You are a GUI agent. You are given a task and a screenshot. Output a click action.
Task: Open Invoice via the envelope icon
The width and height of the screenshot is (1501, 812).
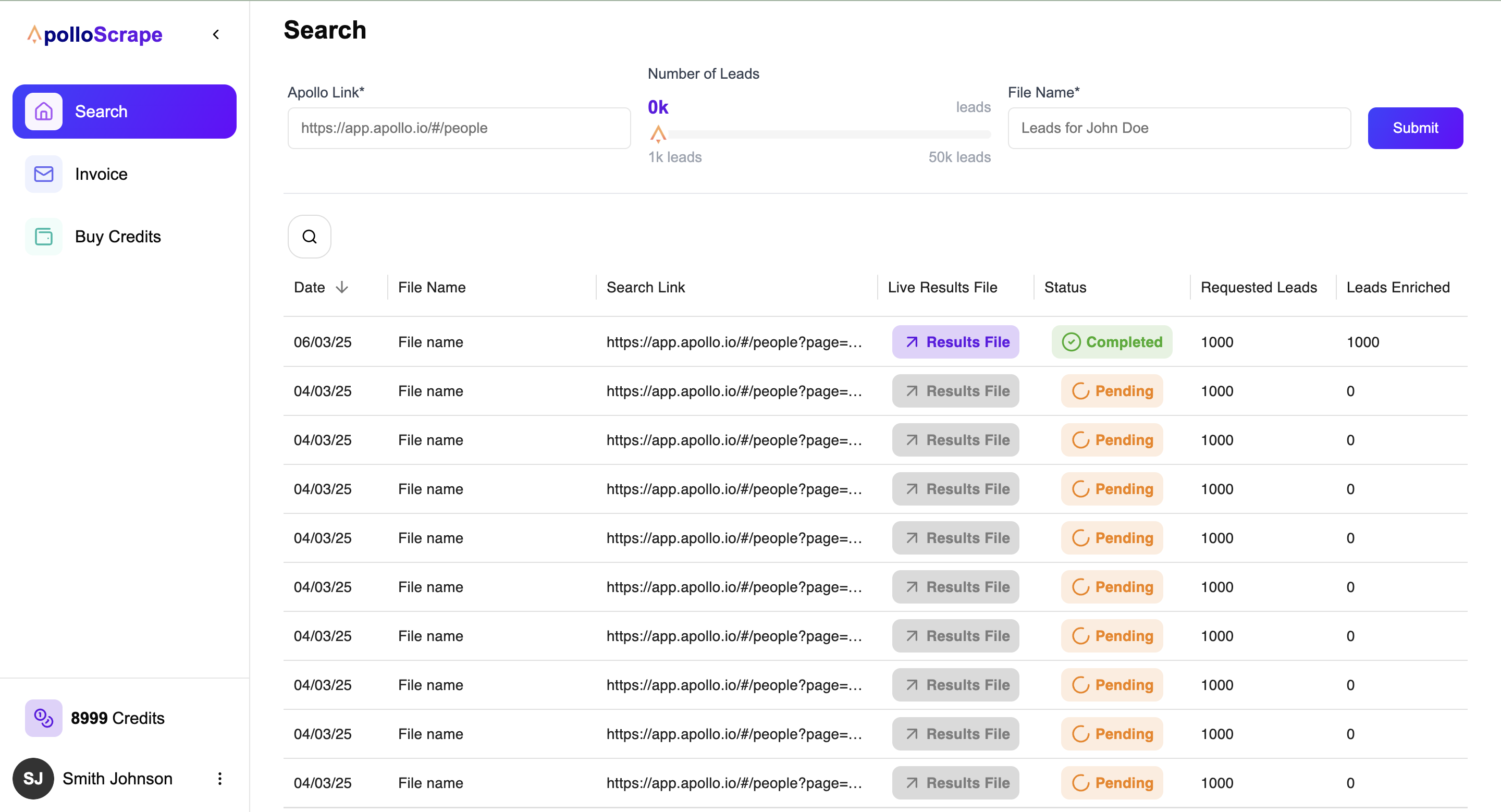pyautogui.click(x=44, y=174)
